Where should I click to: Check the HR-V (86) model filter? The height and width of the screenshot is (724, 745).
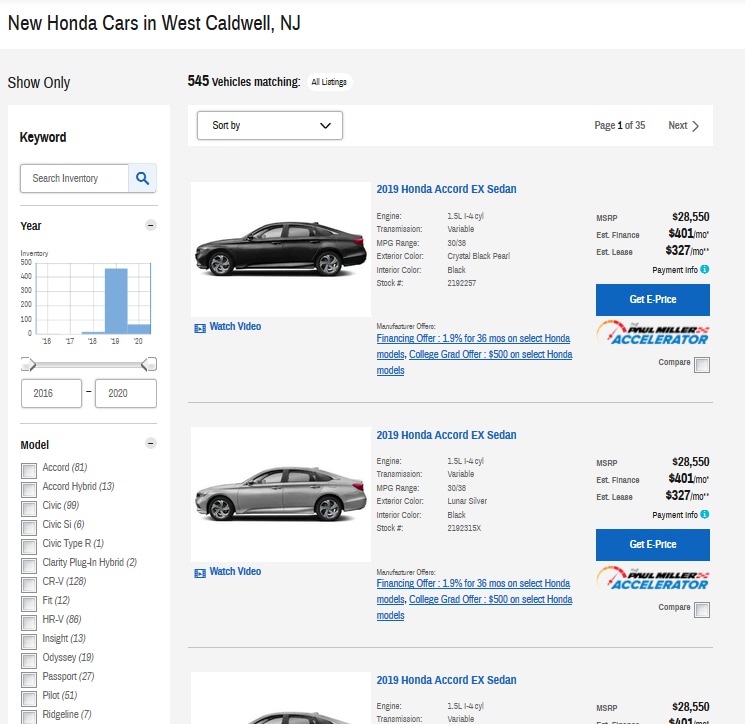(x=29, y=623)
